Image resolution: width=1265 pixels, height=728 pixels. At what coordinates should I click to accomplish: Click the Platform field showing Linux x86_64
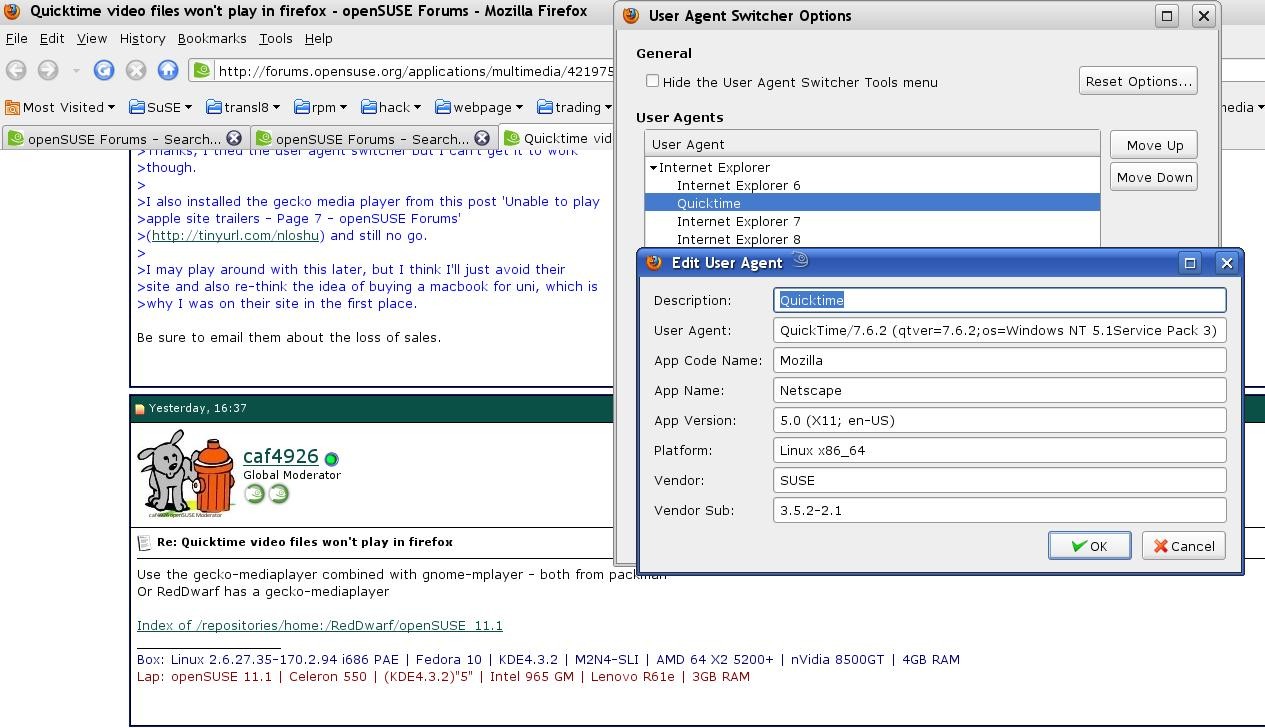pos(1000,450)
